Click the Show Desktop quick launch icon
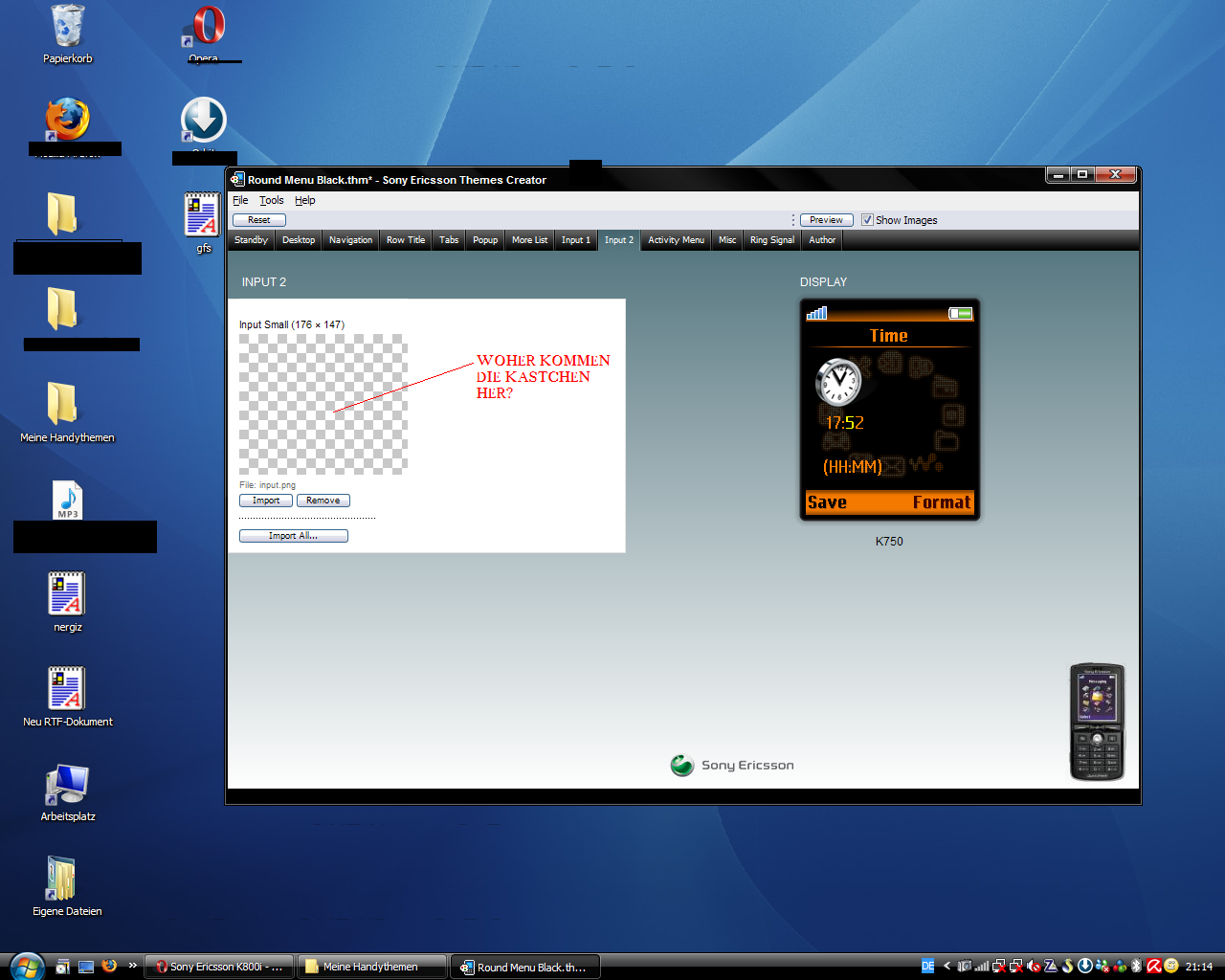The width and height of the screenshot is (1225, 980). (86, 967)
